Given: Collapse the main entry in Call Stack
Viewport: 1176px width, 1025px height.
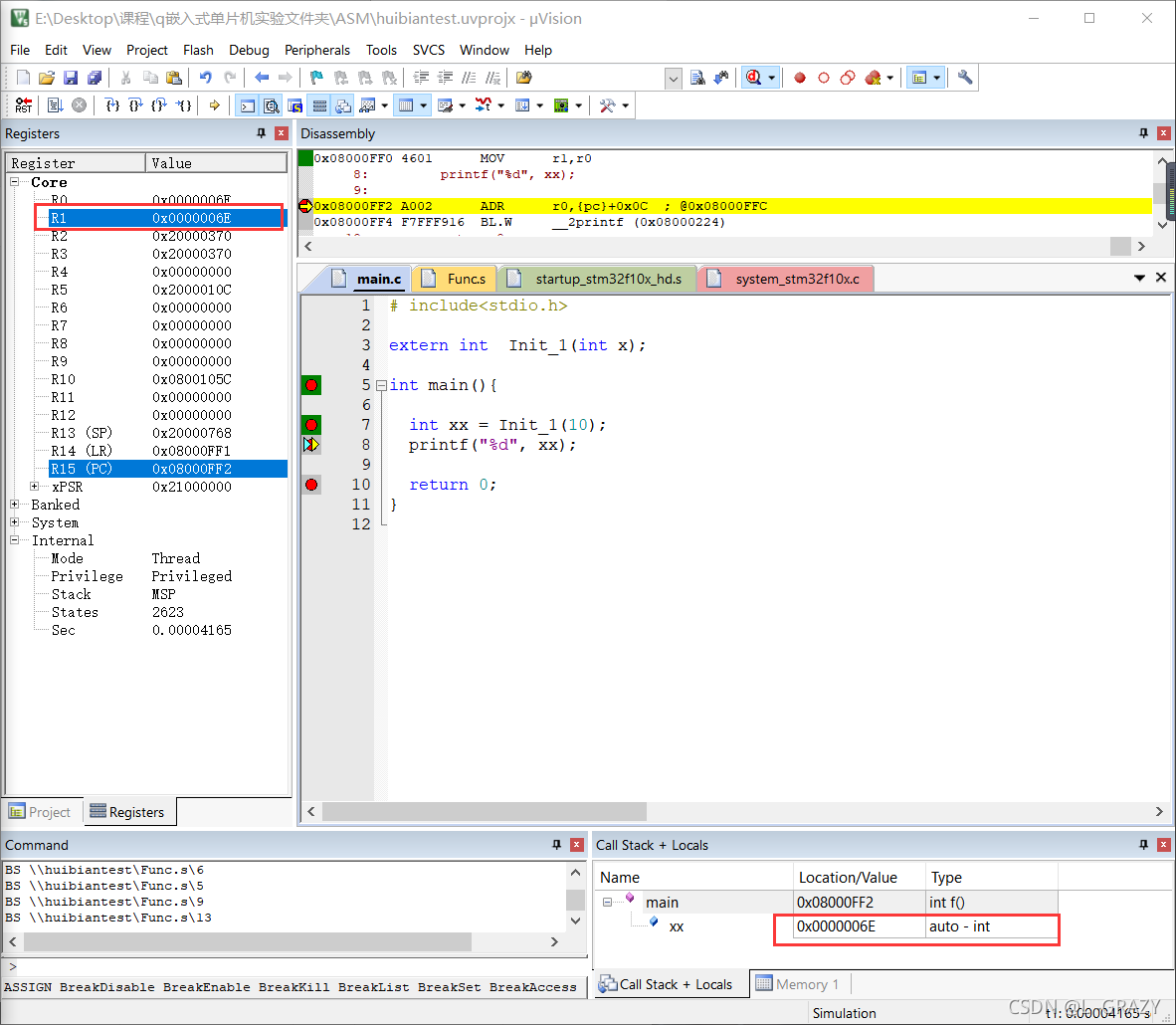Looking at the screenshot, I should (x=607, y=902).
